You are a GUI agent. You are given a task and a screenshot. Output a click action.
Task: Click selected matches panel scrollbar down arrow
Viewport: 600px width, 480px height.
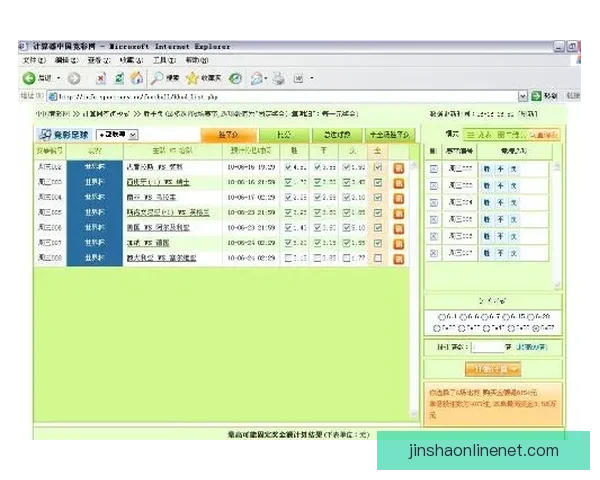point(557,286)
